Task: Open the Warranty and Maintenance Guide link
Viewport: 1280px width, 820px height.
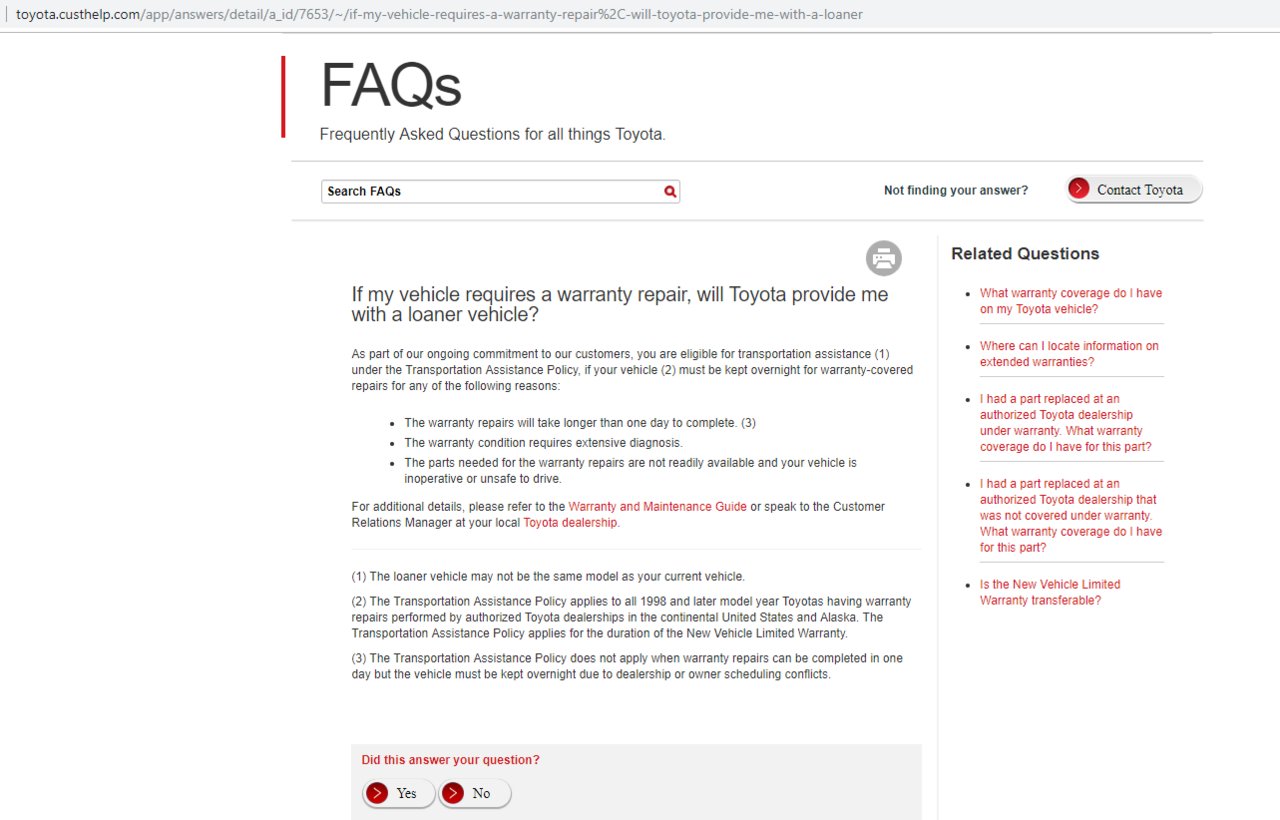Action: [x=657, y=506]
